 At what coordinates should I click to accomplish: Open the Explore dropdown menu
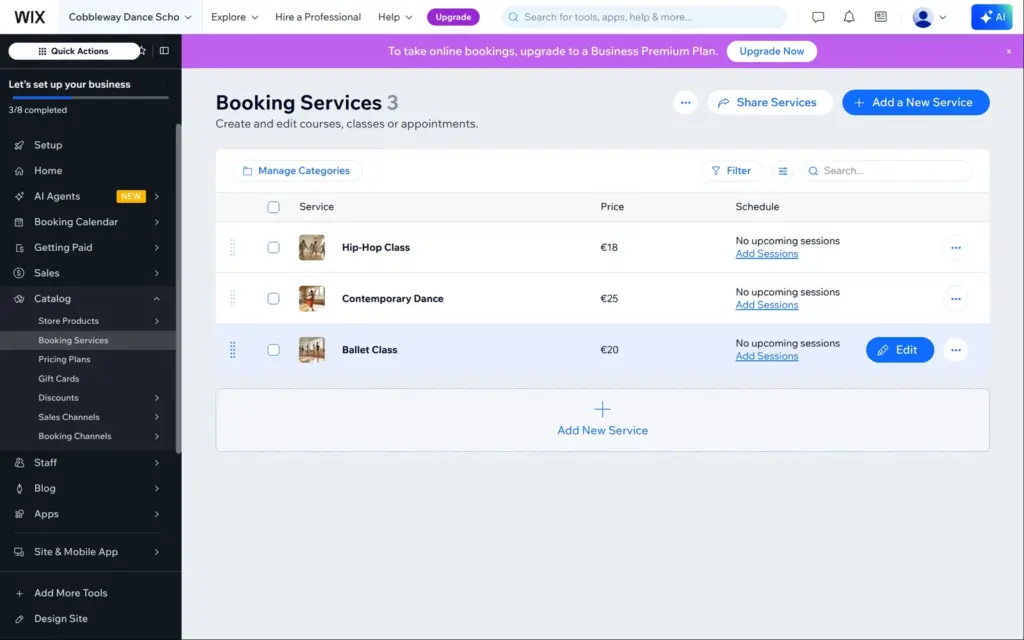[234, 17]
